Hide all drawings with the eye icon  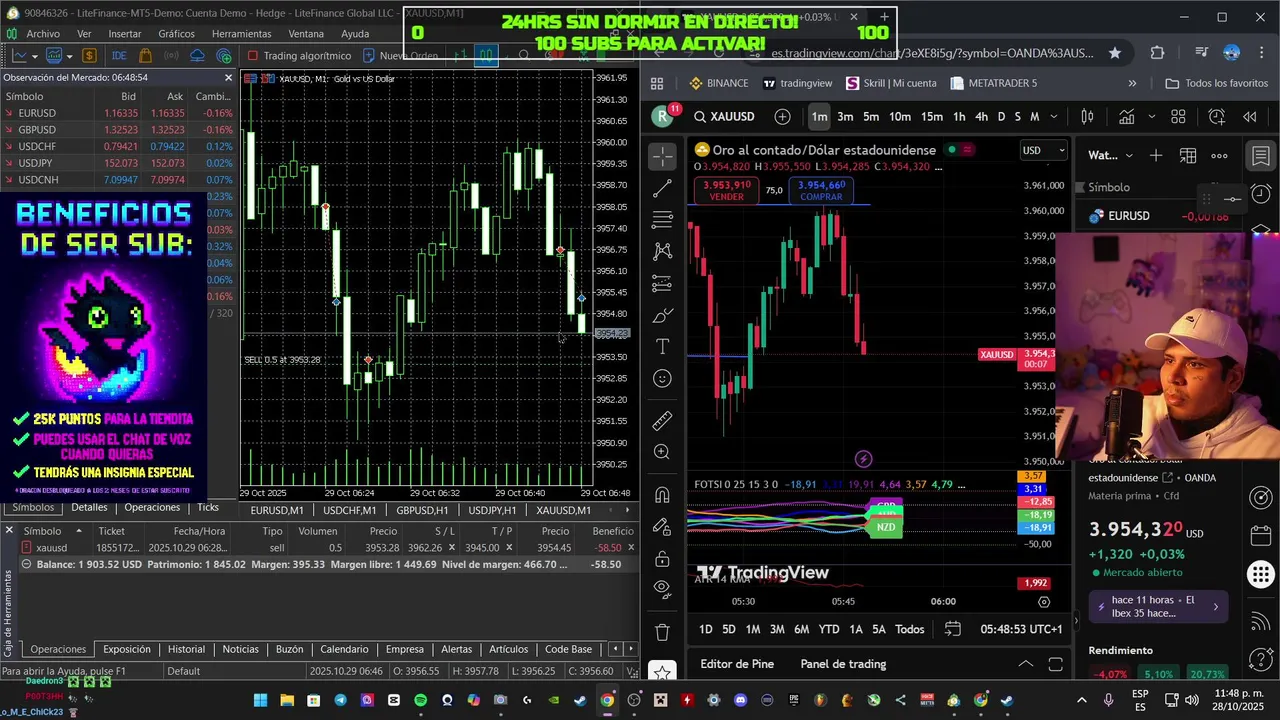662,589
